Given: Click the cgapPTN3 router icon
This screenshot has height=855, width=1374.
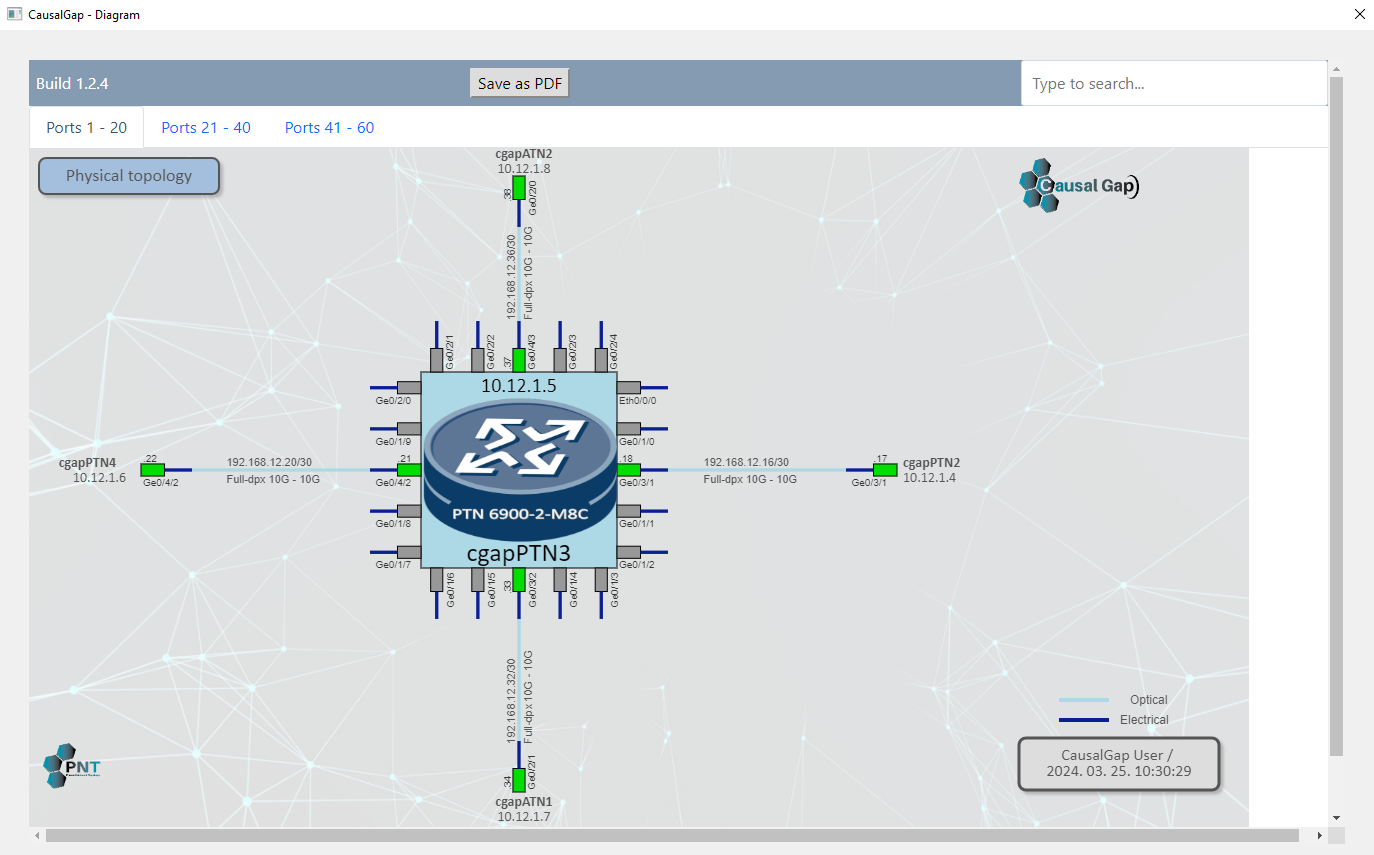Looking at the screenshot, I should coord(519,470).
